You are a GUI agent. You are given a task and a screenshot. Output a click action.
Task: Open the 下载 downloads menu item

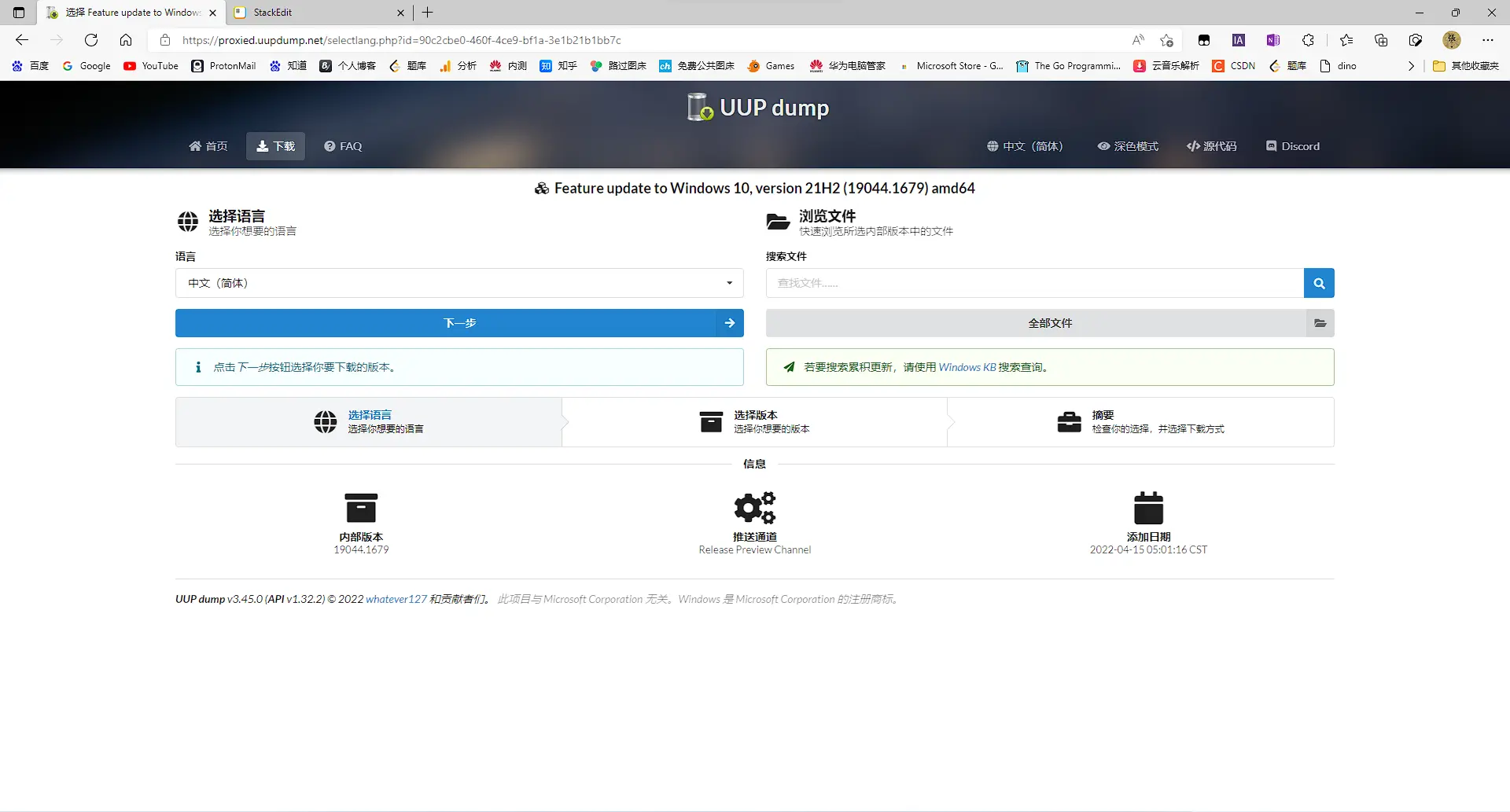pyautogui.click(x=275, y=146)
